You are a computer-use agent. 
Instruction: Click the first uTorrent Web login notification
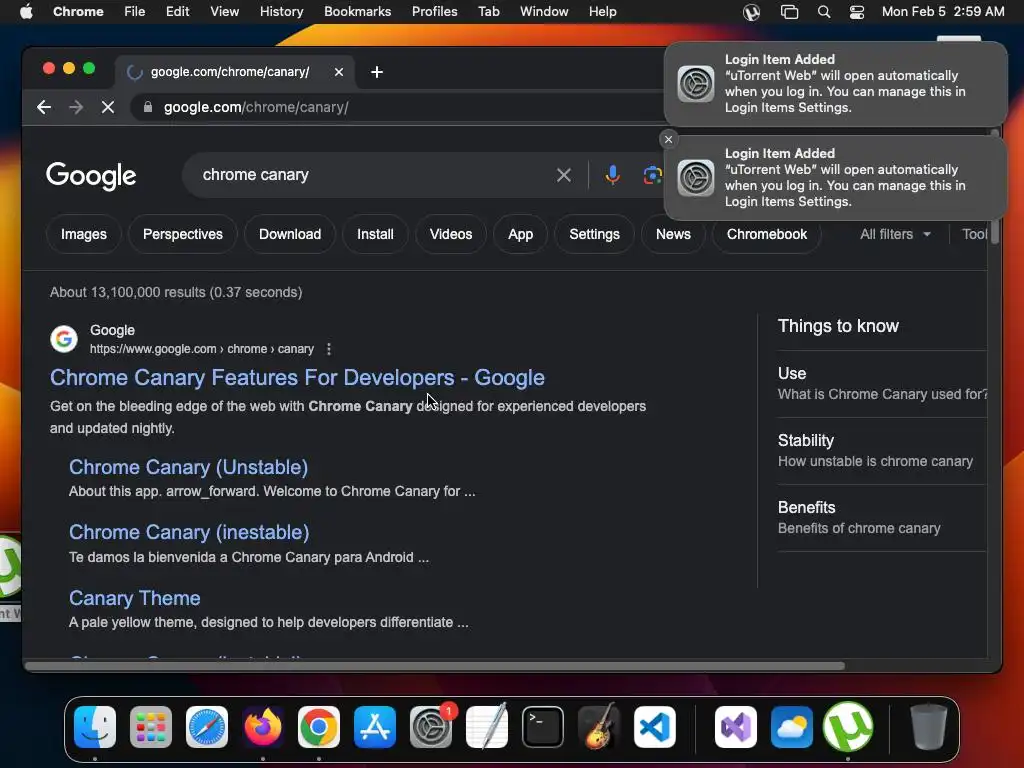click(835, 84)
